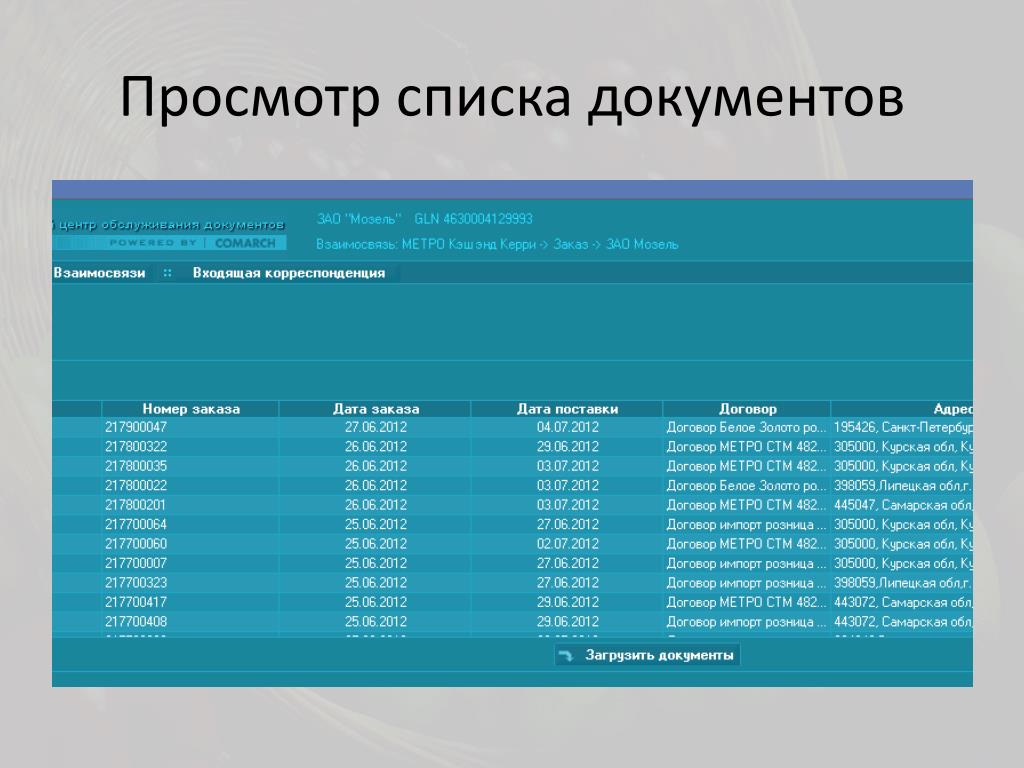The width and height of the screenshot is (1024, 768).
Task: Click the ЗАО "Мозель" company name
Action: [359, 219]
